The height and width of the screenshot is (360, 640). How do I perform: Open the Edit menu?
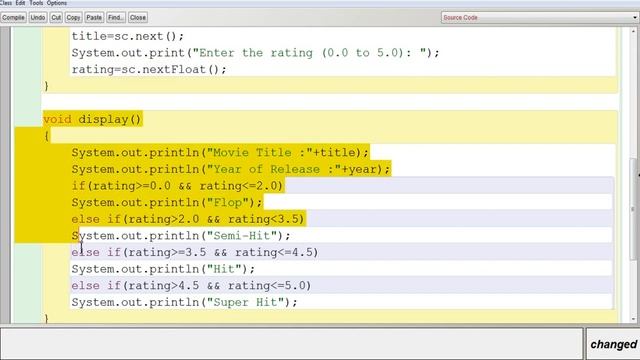click(20, 3)
